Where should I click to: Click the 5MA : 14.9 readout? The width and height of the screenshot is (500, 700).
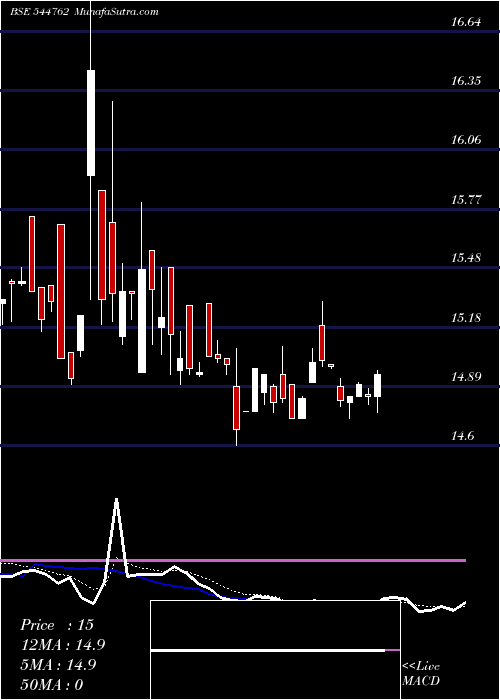58,665
